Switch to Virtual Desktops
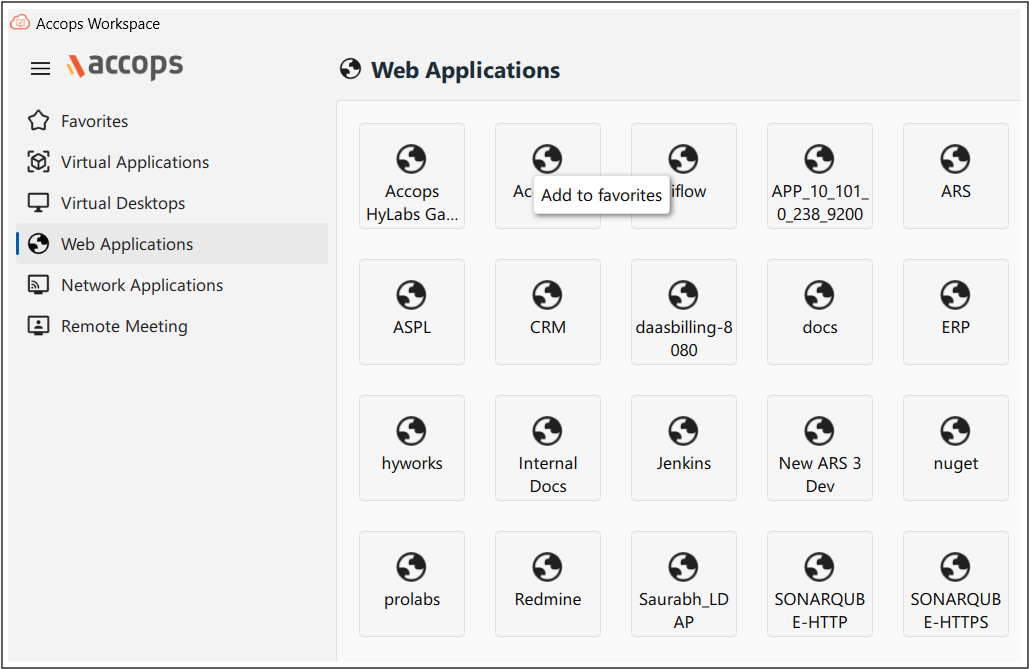The height and width of the screenshot is (669, 1029). [x=172, y=203]
